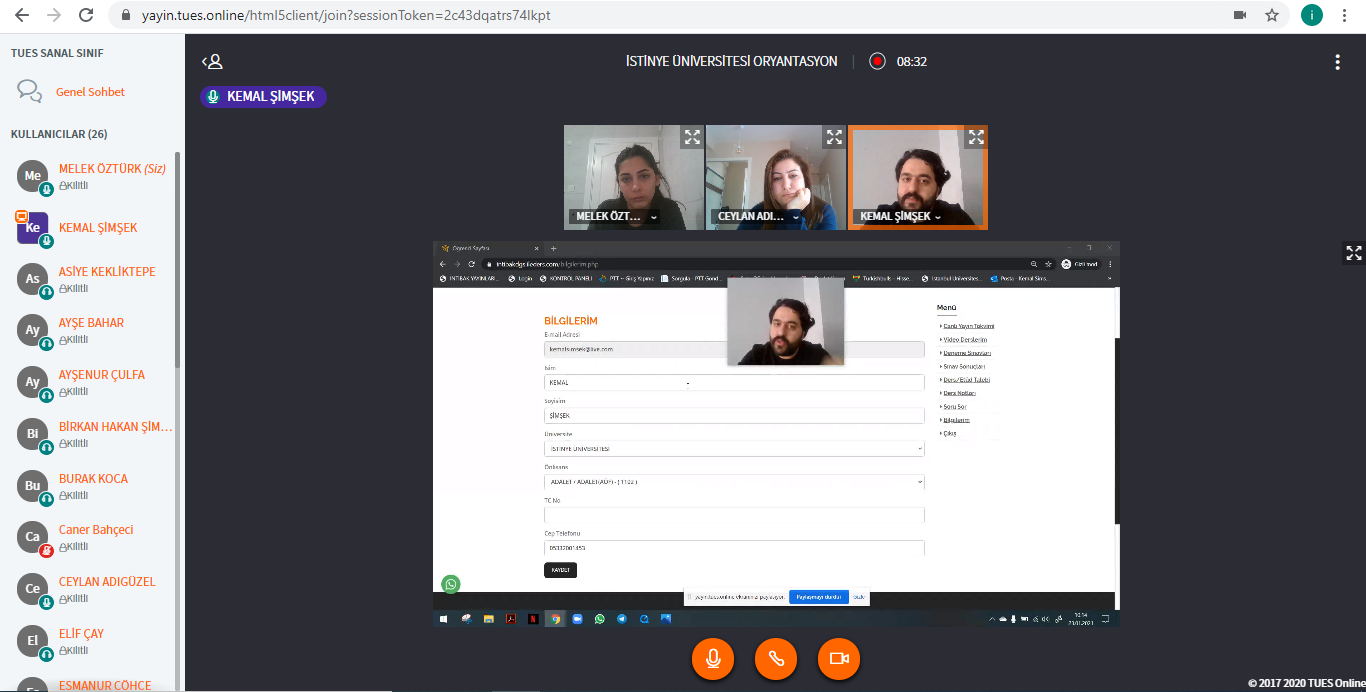Viewport: 1366px width, 692px height.
Task: Click user AYŞE BAHAR in list
Action: coord(91,323)
